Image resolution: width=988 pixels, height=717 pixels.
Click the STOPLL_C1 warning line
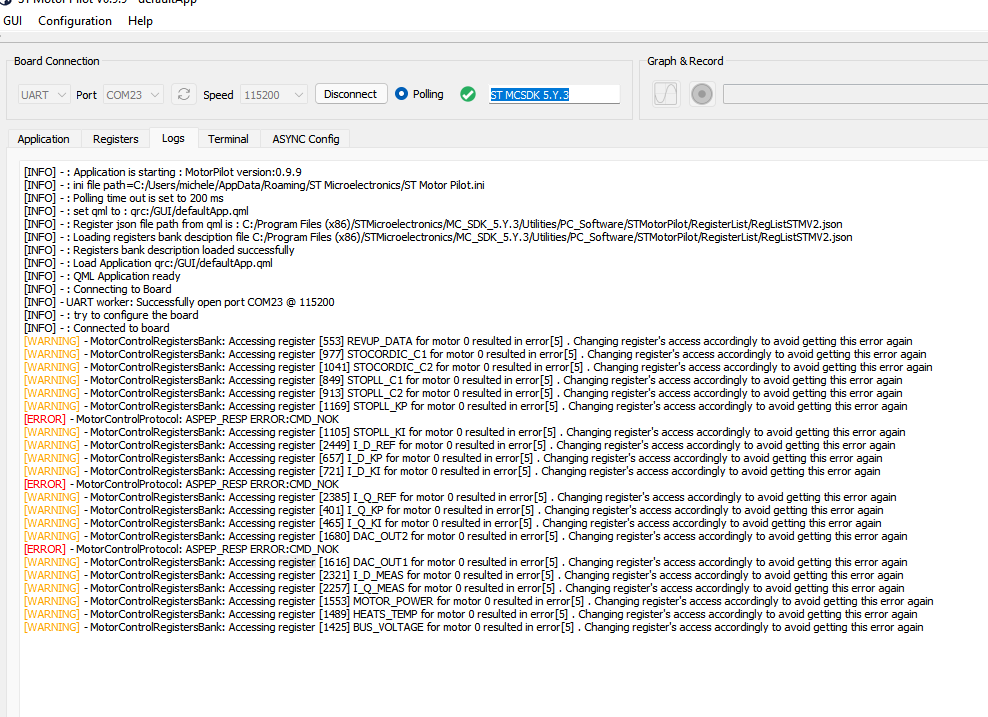click(x=463, y=380)
